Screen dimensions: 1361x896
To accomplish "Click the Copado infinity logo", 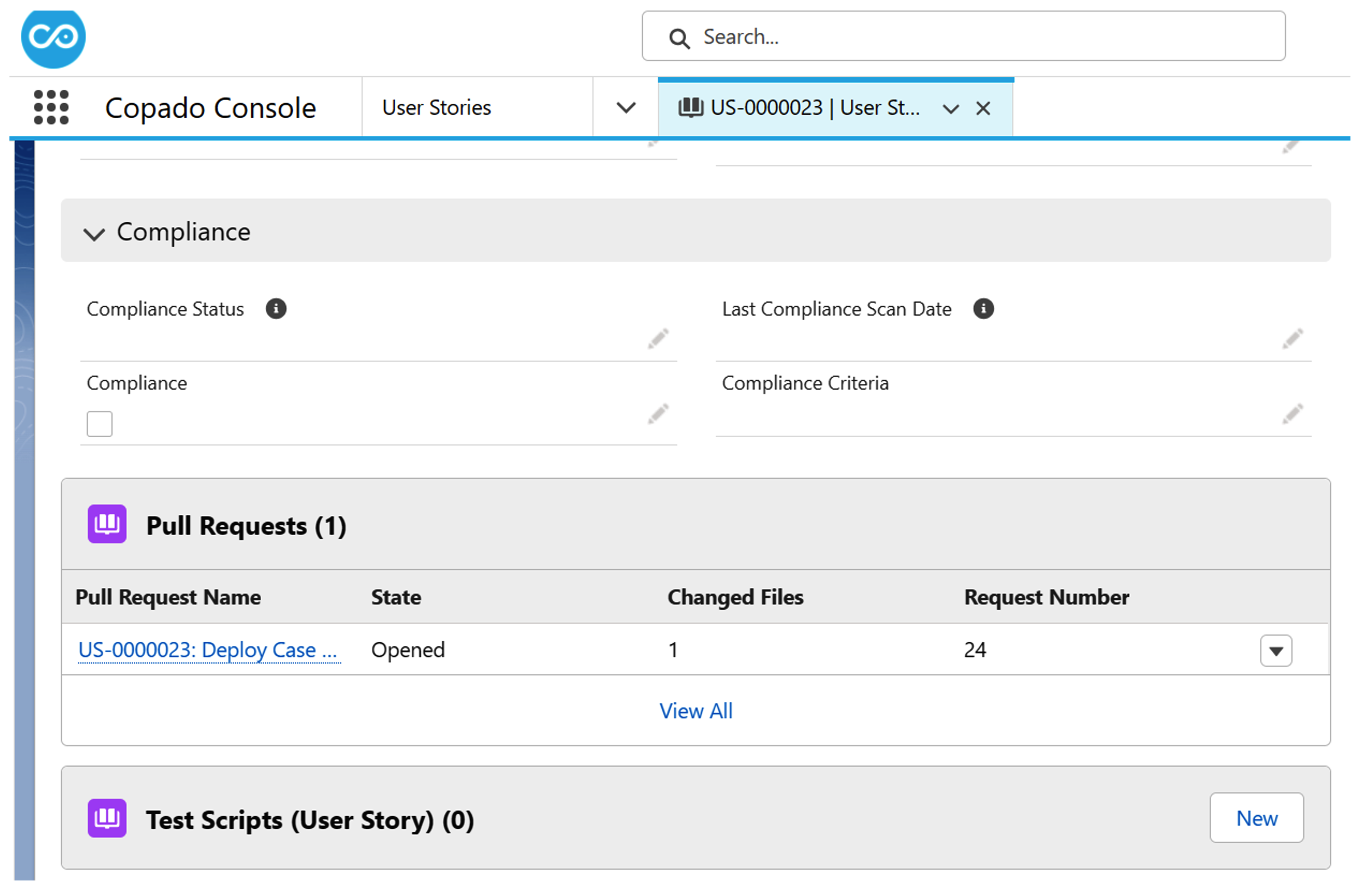I will [x=53, y=38].
